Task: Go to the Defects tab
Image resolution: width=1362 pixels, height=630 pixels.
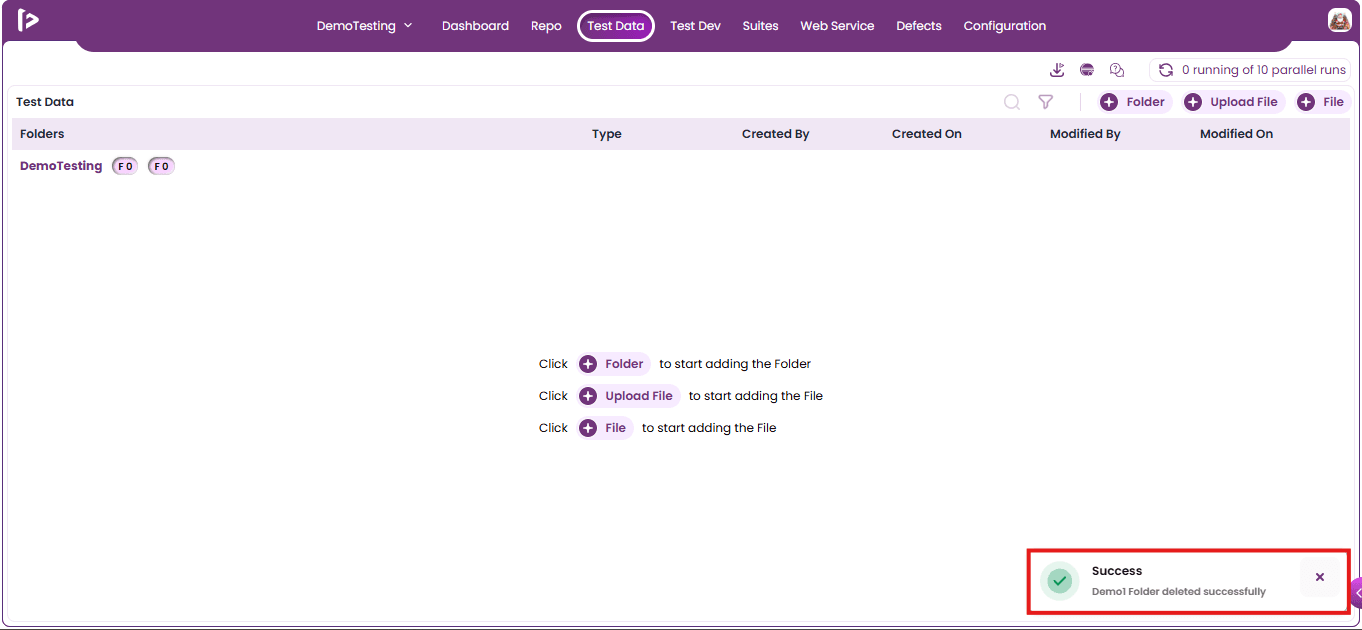Action: click(x=919, y=26)
